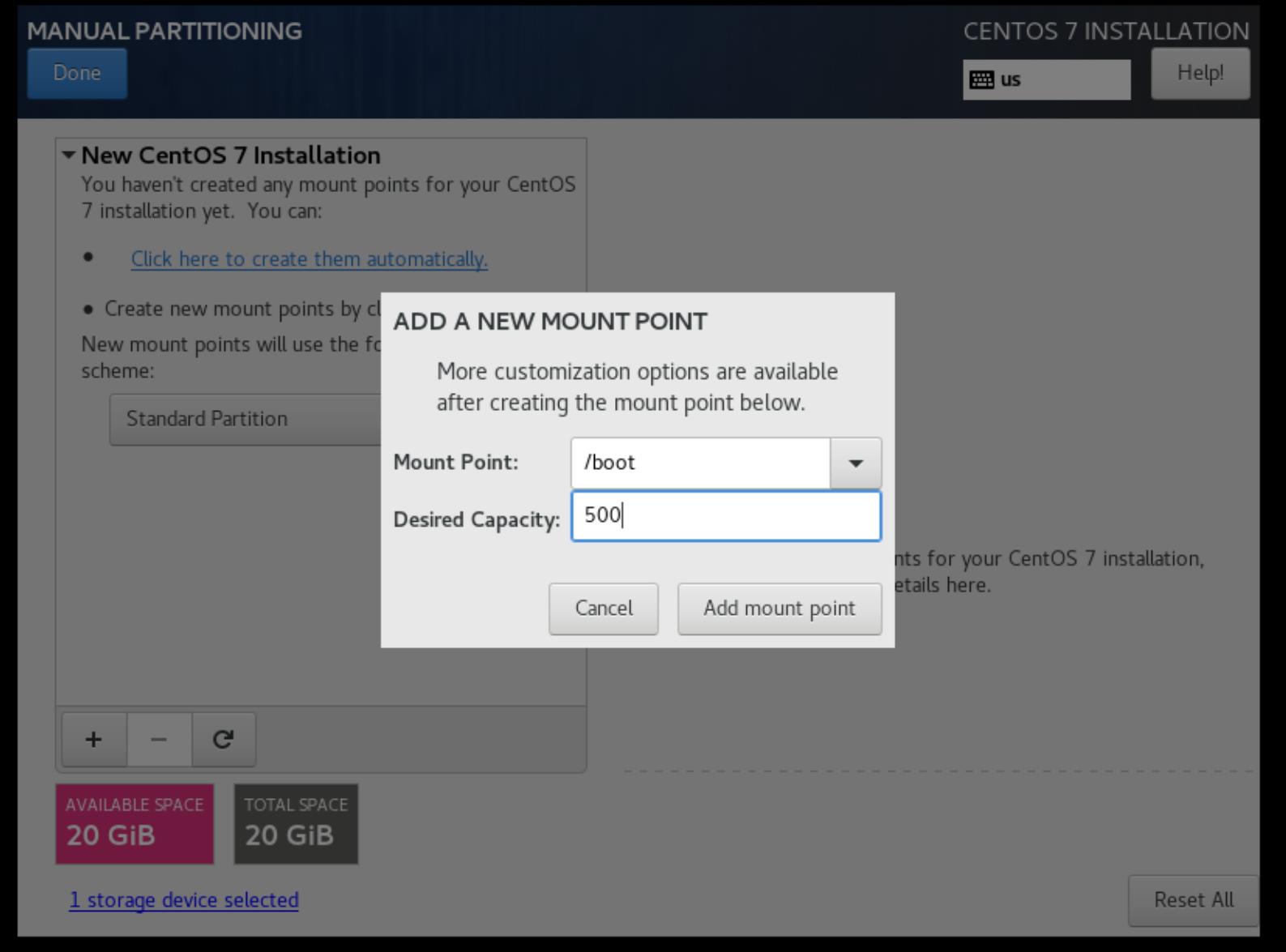Open the 1 storage device selected link
Viewport: 1286px width, 952px height.
coord(184,900)
